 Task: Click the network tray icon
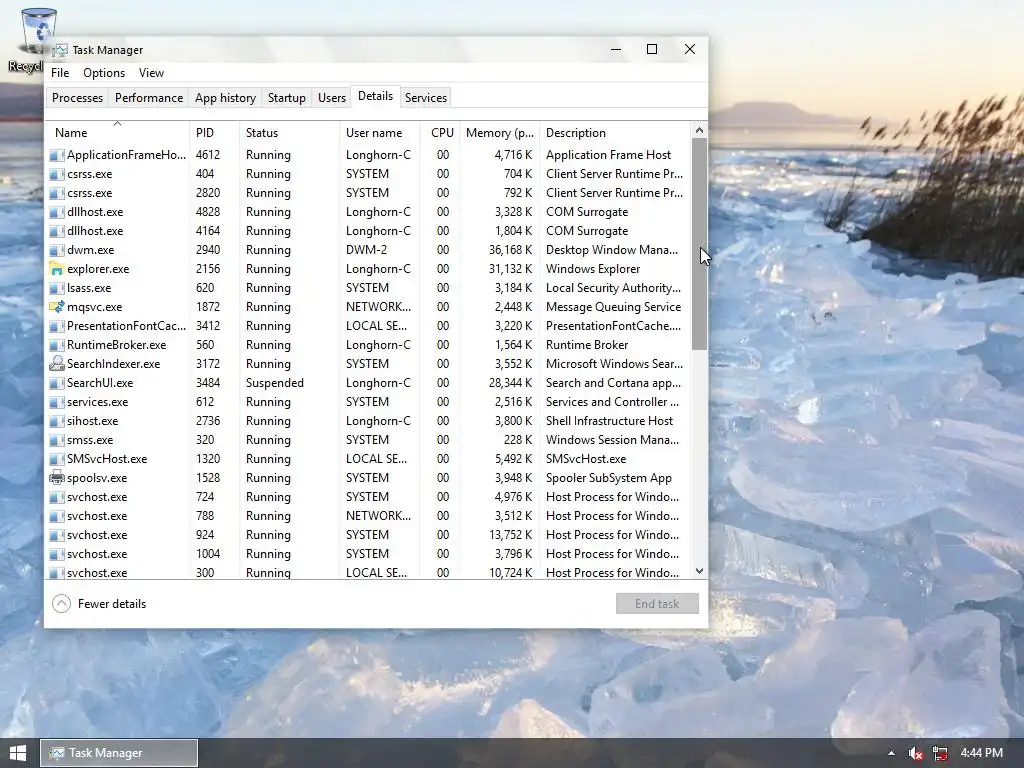tap(940, 753)
